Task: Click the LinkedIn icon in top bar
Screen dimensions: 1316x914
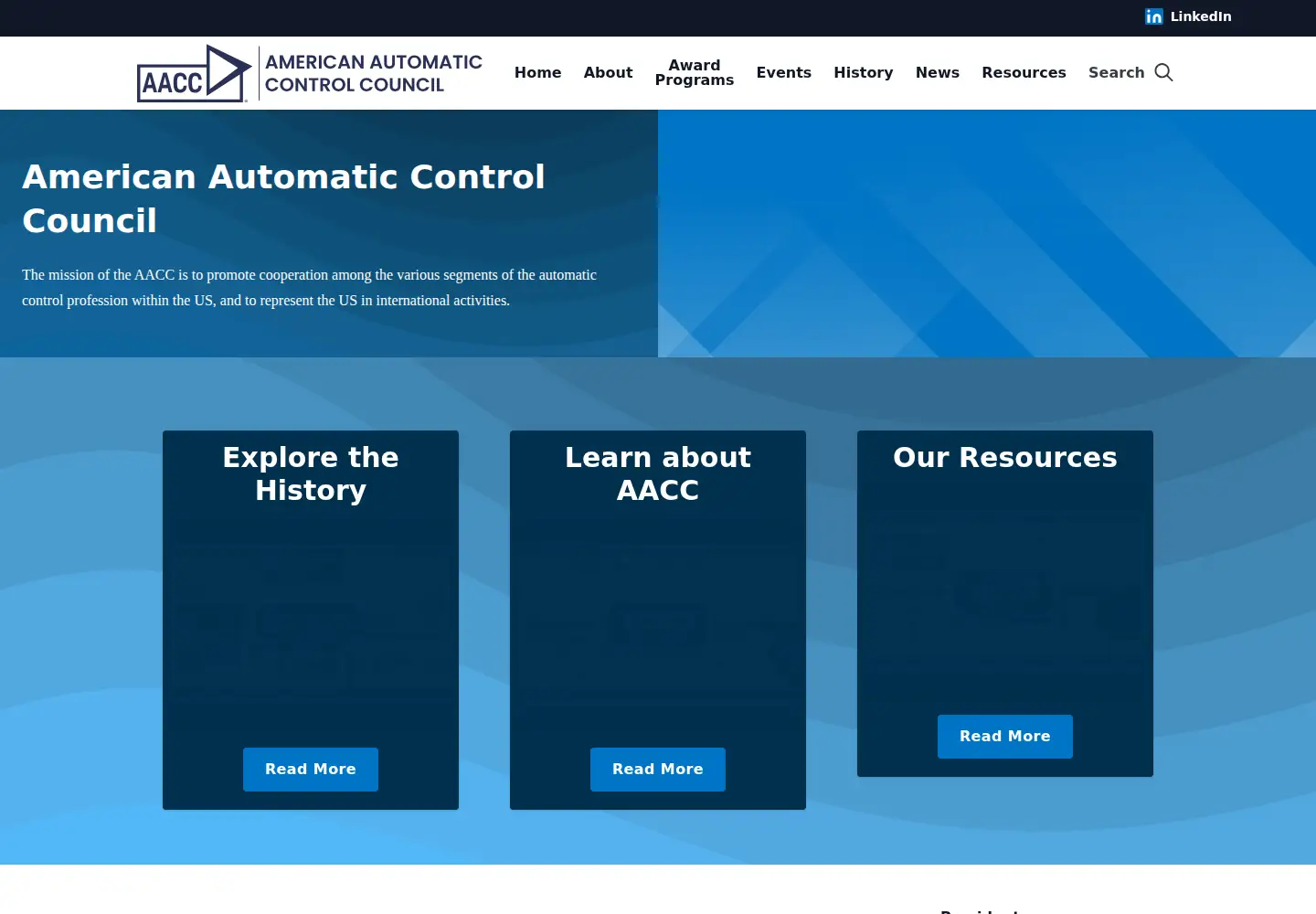Action: (x=1154, y=16)
